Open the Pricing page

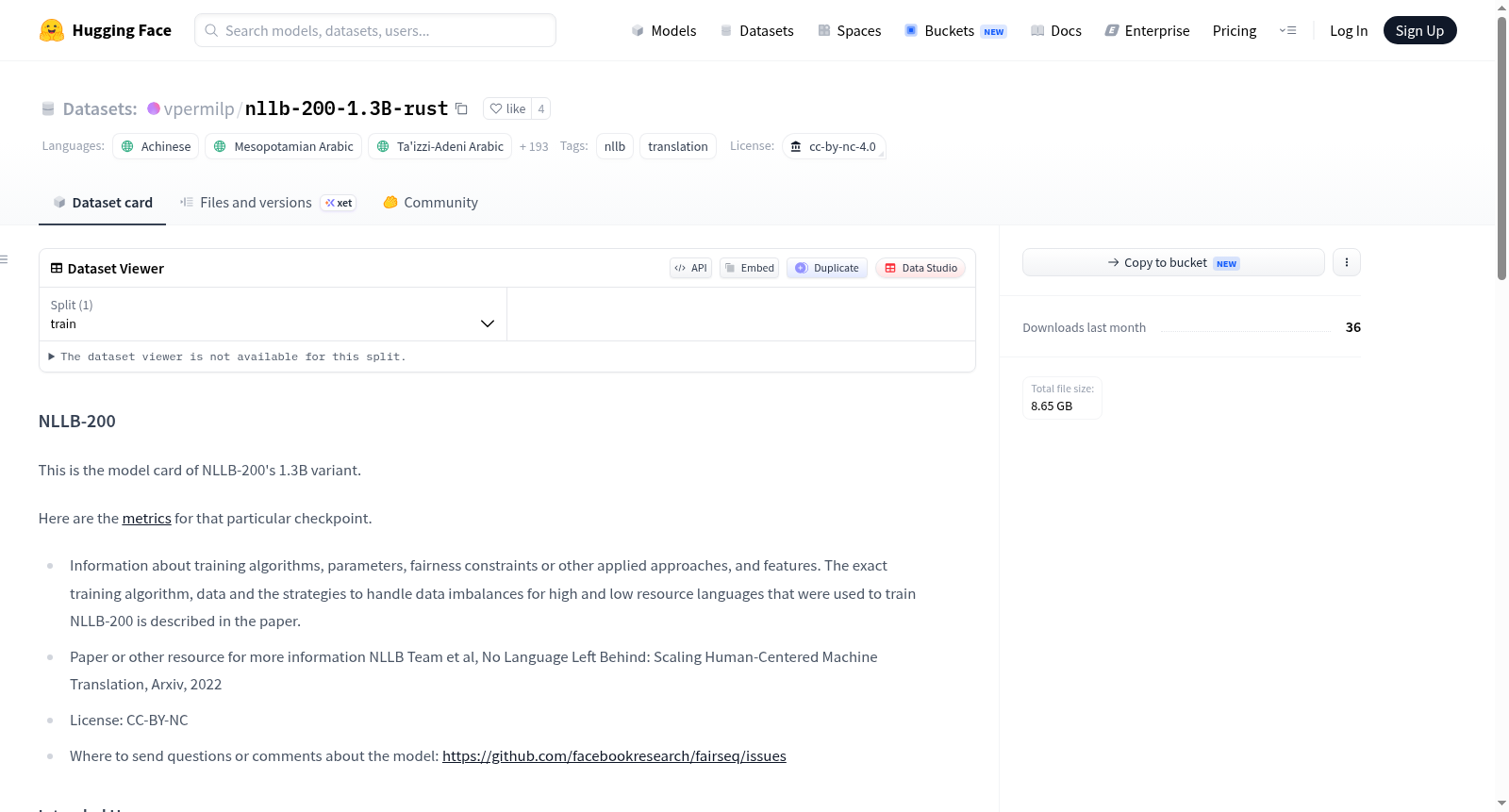(x=1235, y=30)
